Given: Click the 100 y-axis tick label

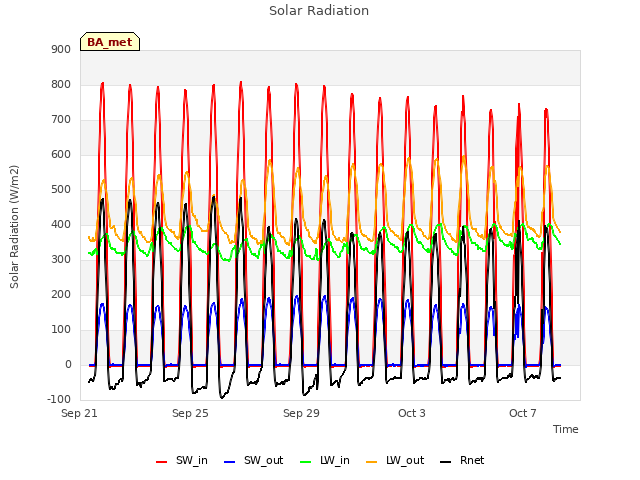Looking at the screenshot, I should [x=61, y=330].
